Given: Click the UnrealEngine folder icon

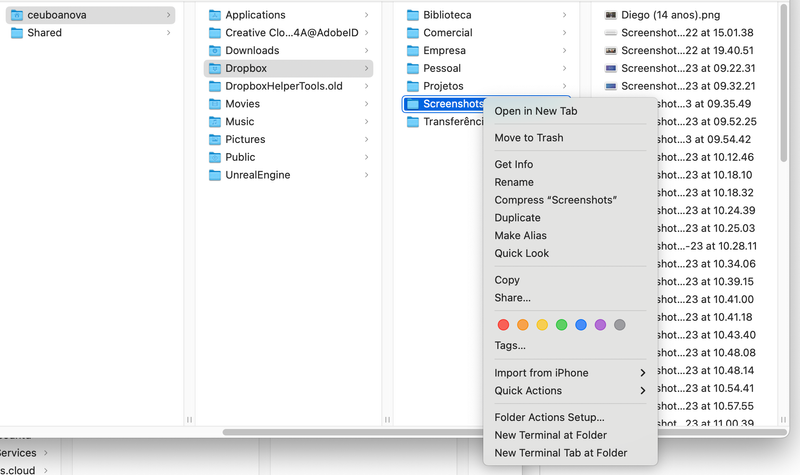Looking at the screenshot, I should tap(215, 175).
